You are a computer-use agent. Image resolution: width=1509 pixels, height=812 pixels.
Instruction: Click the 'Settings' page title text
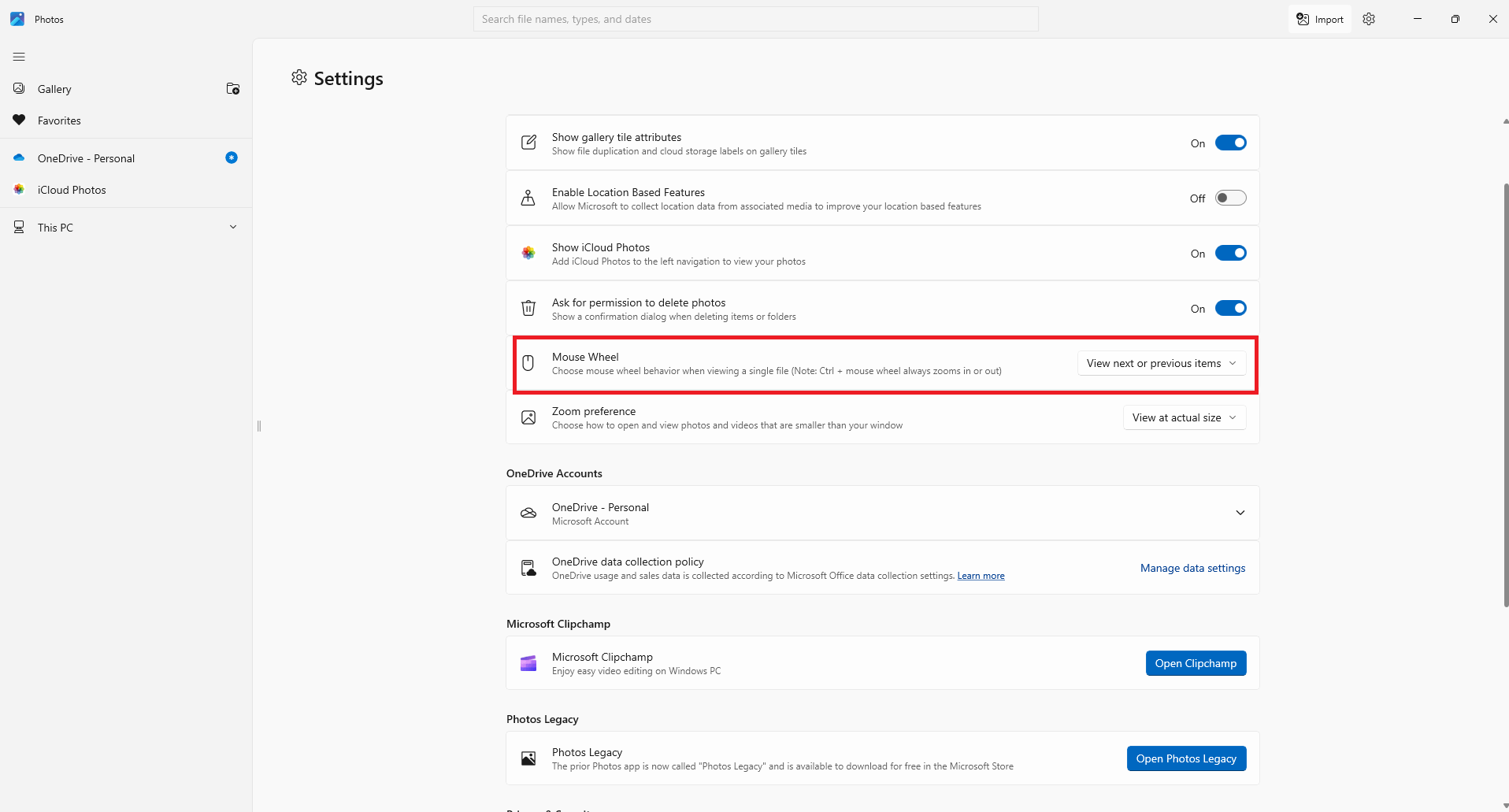(349, 79)
